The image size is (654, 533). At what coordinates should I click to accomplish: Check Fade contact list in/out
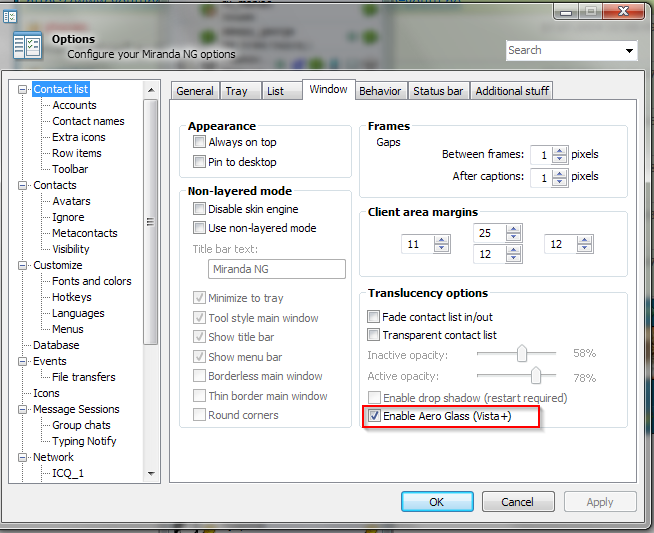375,316
